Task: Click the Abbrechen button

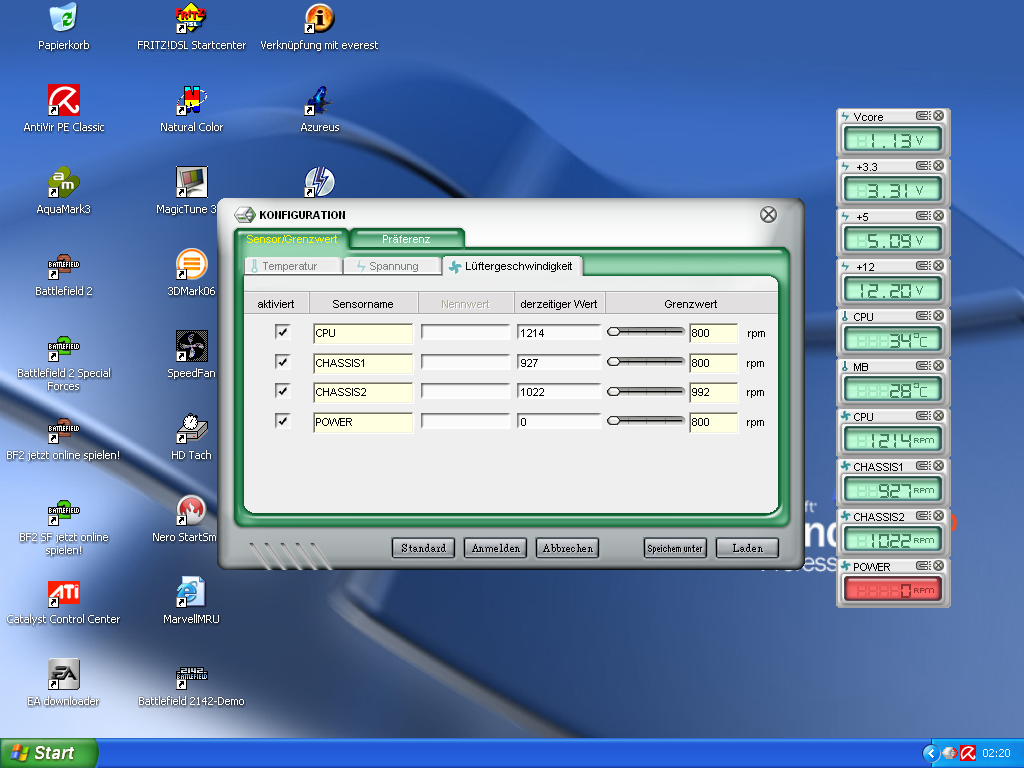Action: (568, 548)
